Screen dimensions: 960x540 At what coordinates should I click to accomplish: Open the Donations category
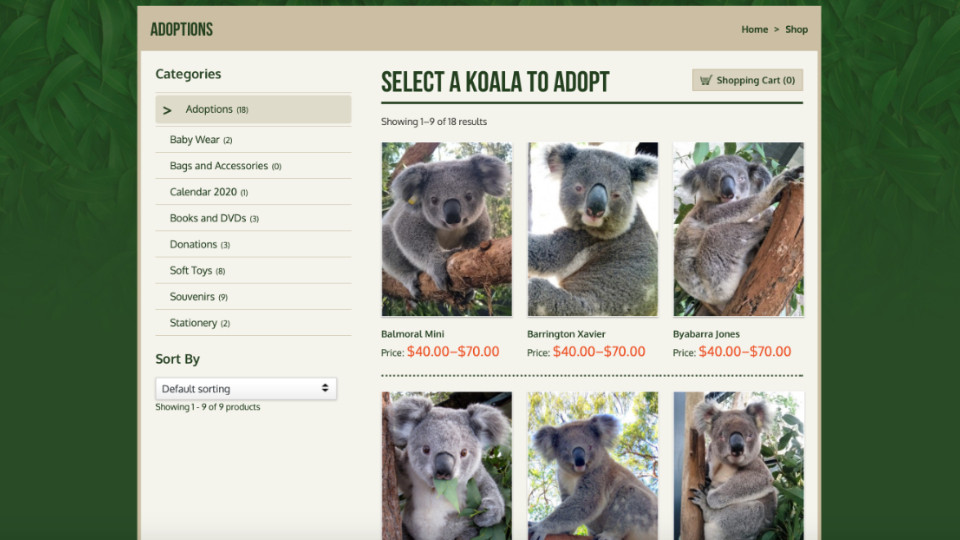pos(193,244)
